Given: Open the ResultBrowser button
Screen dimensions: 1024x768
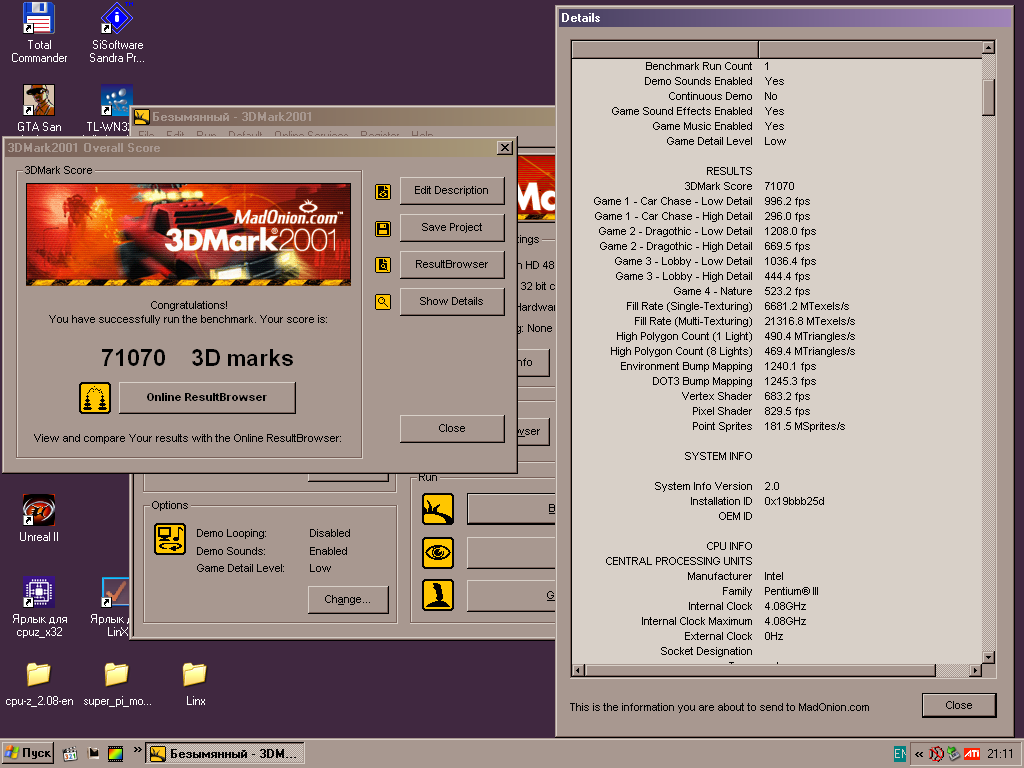Looking at the screenshot, I should click(x=452, y=264).
